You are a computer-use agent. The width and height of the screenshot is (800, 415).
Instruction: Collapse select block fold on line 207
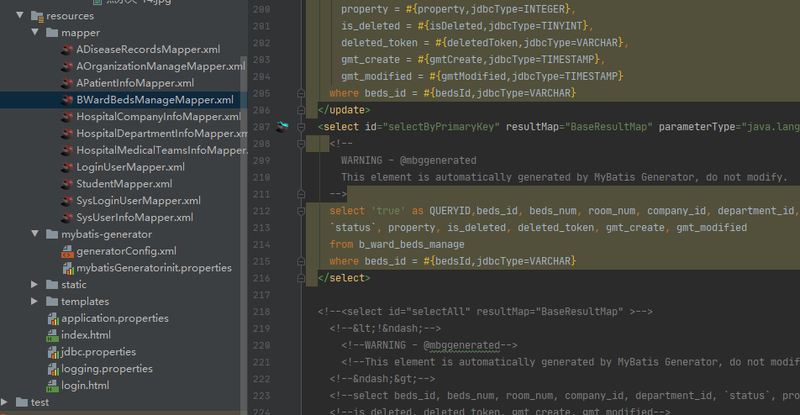pos(301,127)
